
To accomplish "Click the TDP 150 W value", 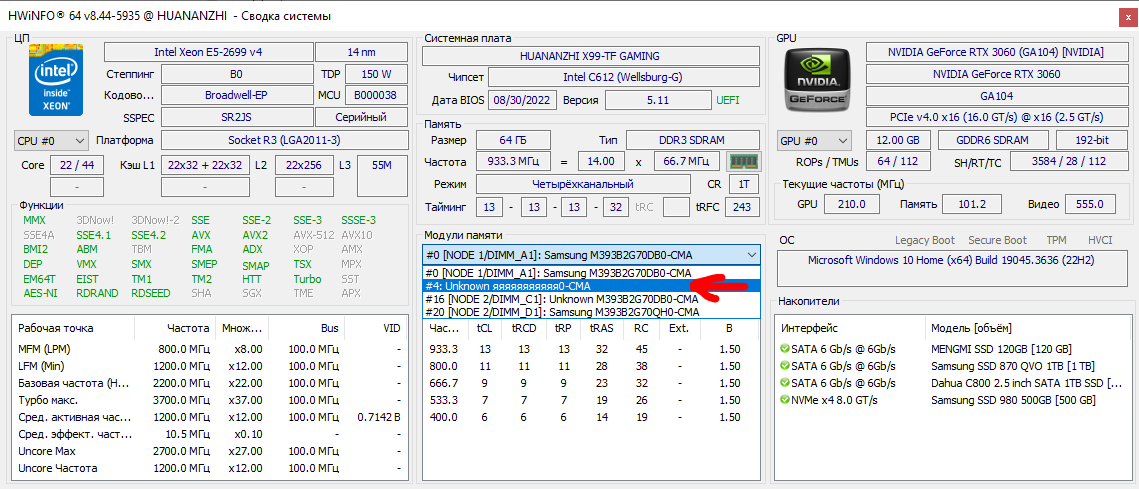I will [x=376, y=74].
